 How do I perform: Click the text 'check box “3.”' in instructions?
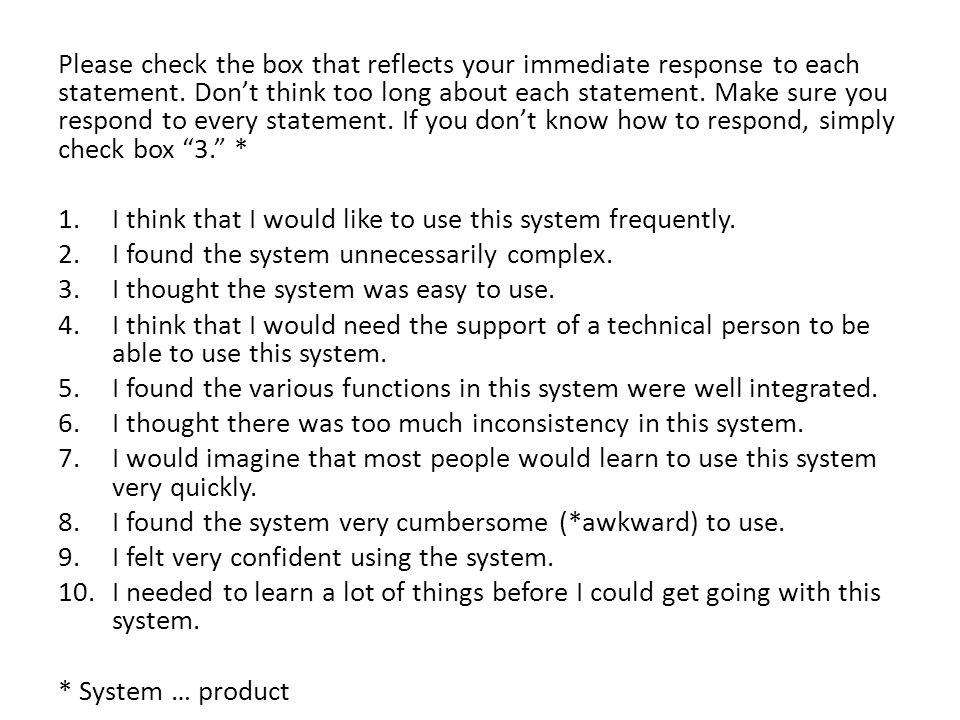click(146, 149)
